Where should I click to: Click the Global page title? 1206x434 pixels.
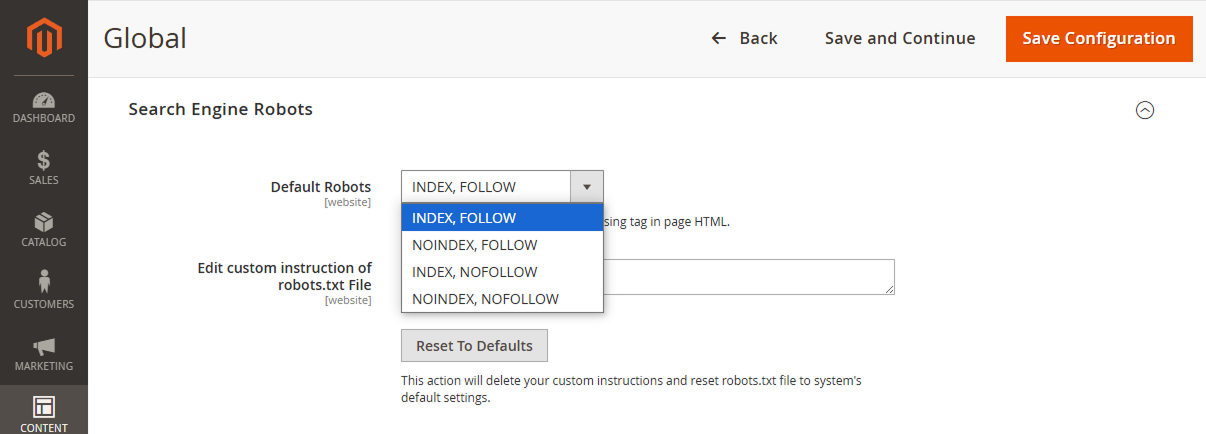[x=145, y=38]
